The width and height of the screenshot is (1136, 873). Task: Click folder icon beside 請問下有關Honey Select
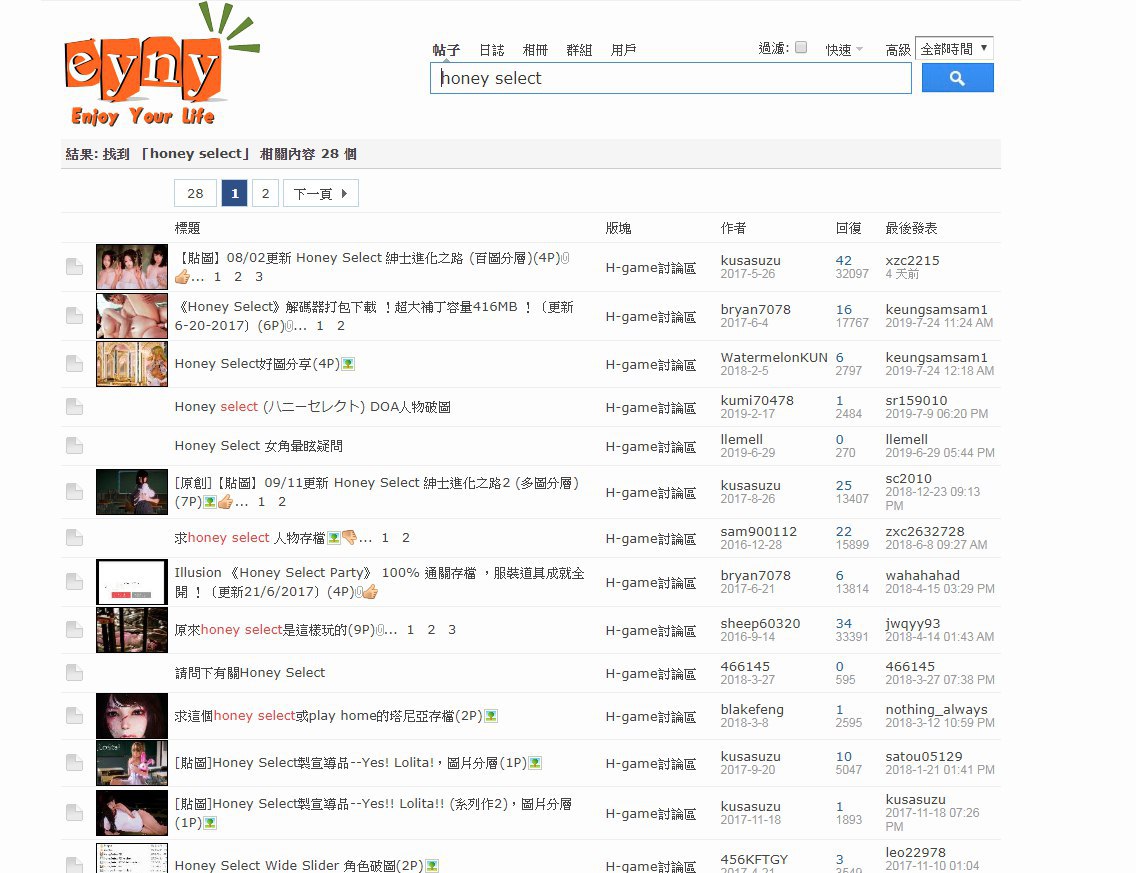pyautogui.click(x=74, y=673)
